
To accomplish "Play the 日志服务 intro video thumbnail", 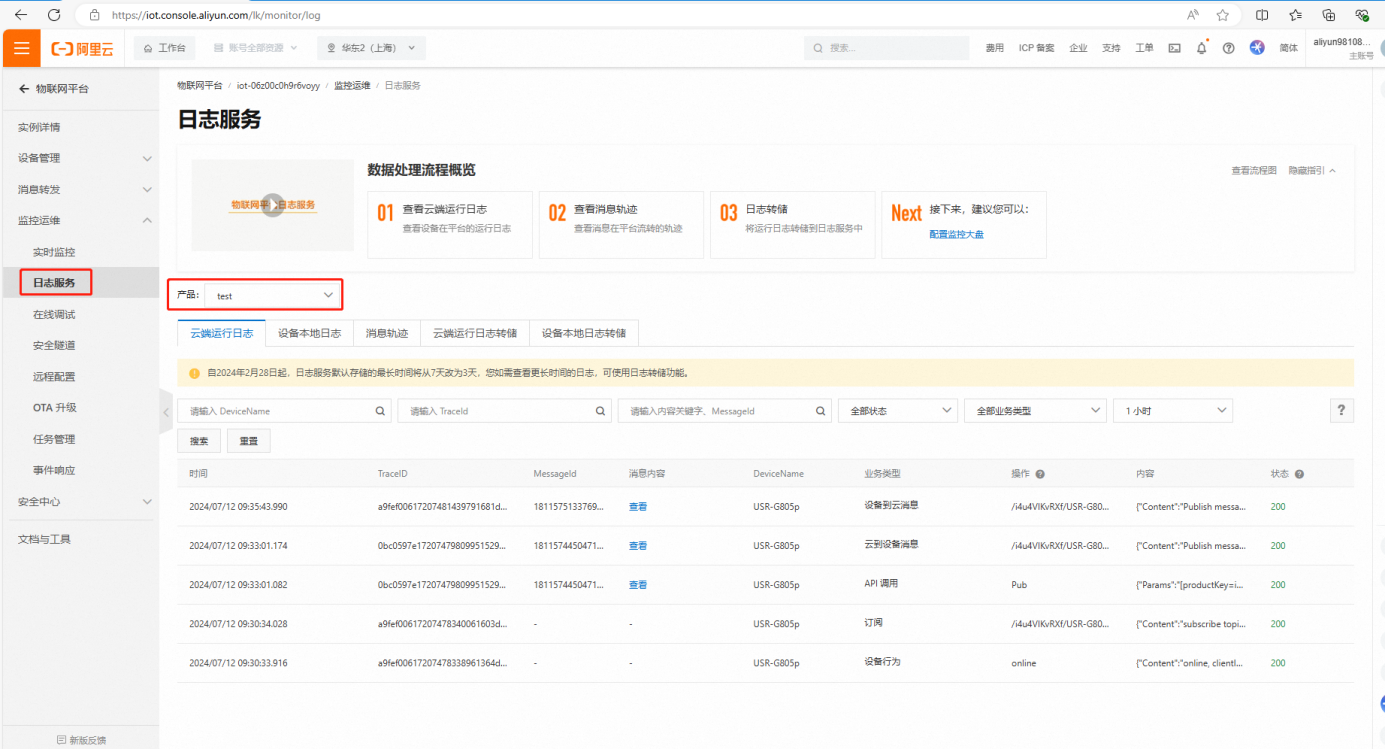I will pos(272,204).
